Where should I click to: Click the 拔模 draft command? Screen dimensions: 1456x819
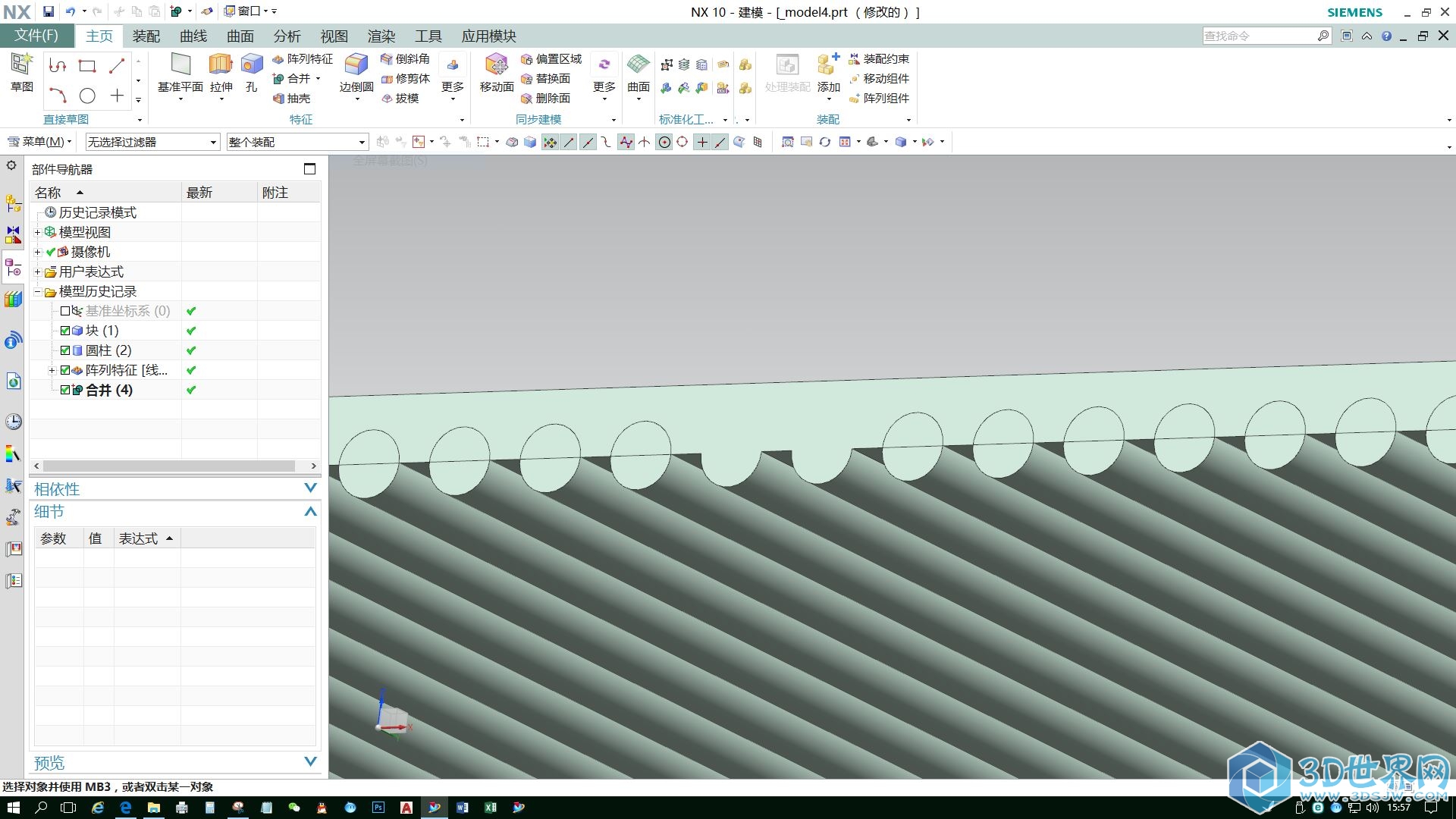[x=400, y=98]
